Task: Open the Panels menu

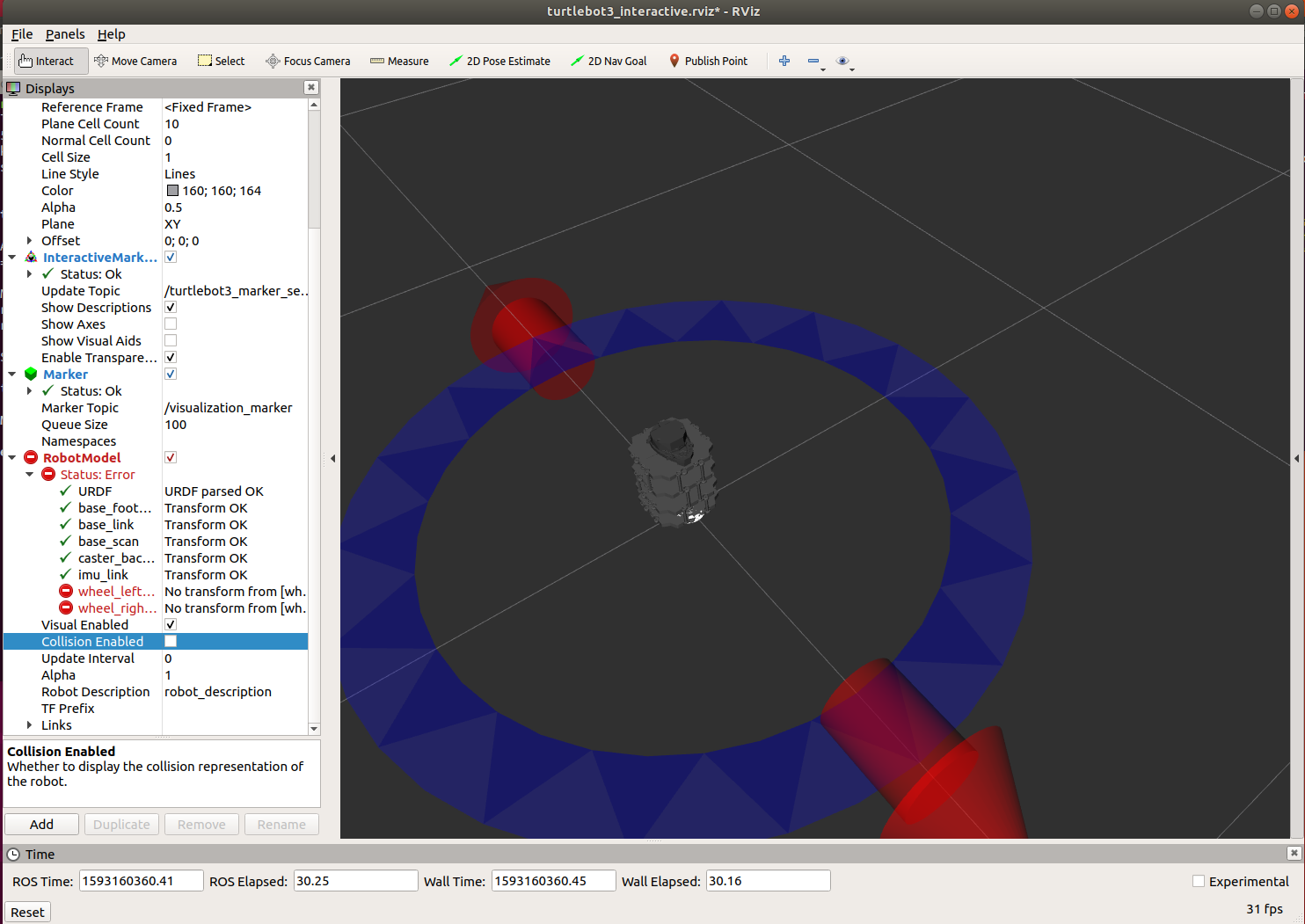Action: pyautogui.click(x=65, y=34)
